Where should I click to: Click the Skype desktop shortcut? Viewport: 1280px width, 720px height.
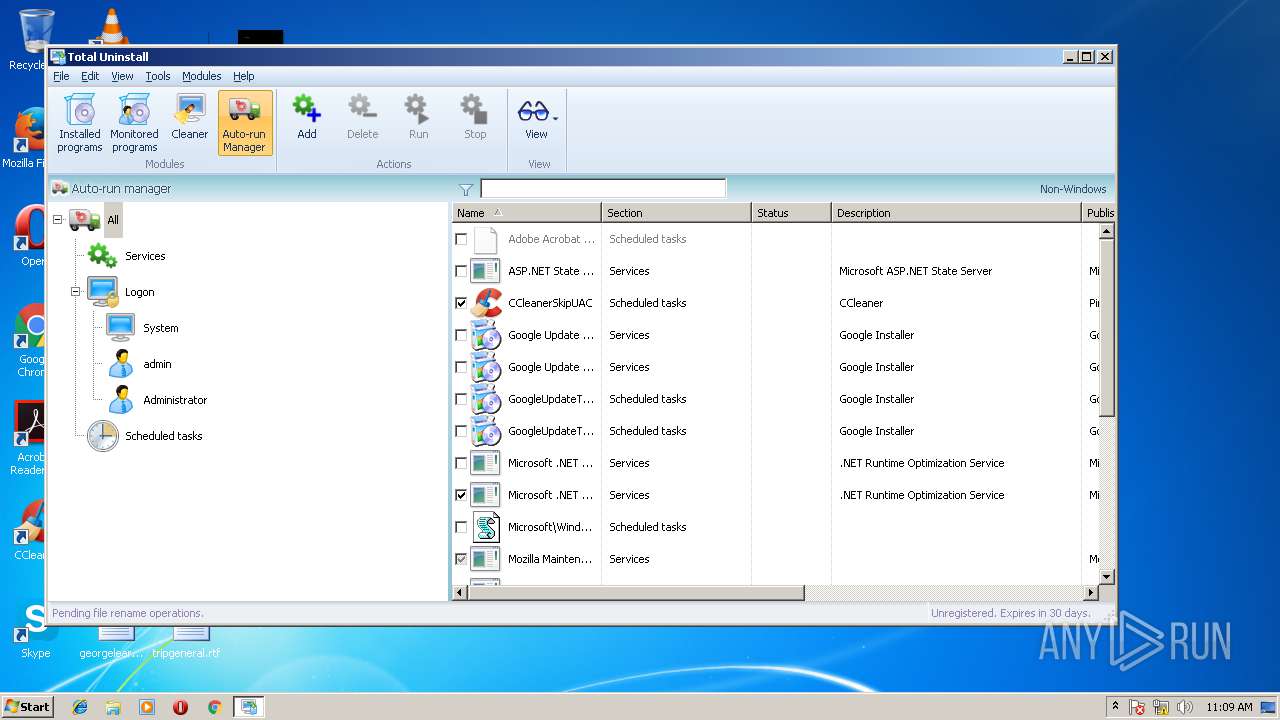(x=35, y=630)
